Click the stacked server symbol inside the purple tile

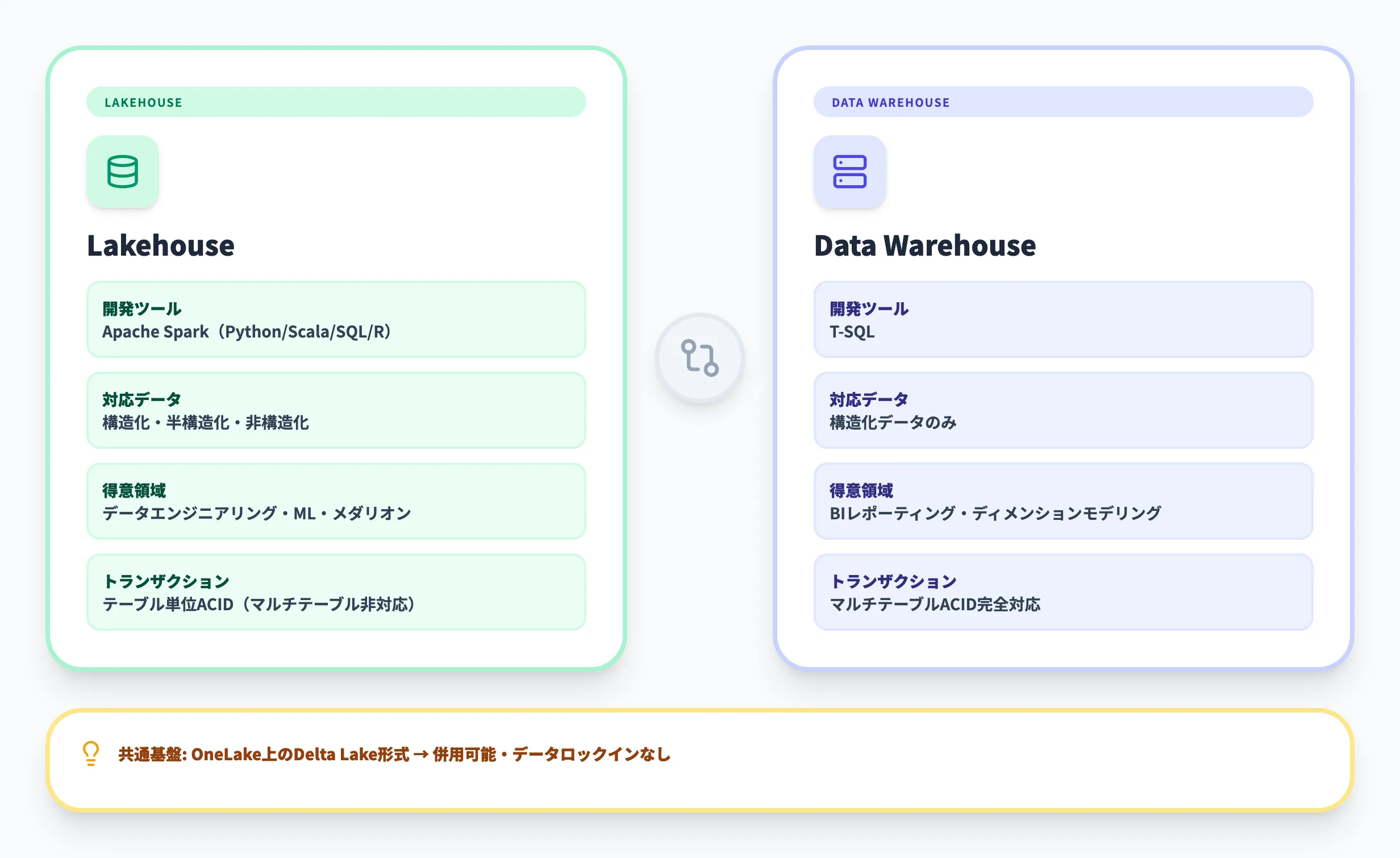click(849, 172)
